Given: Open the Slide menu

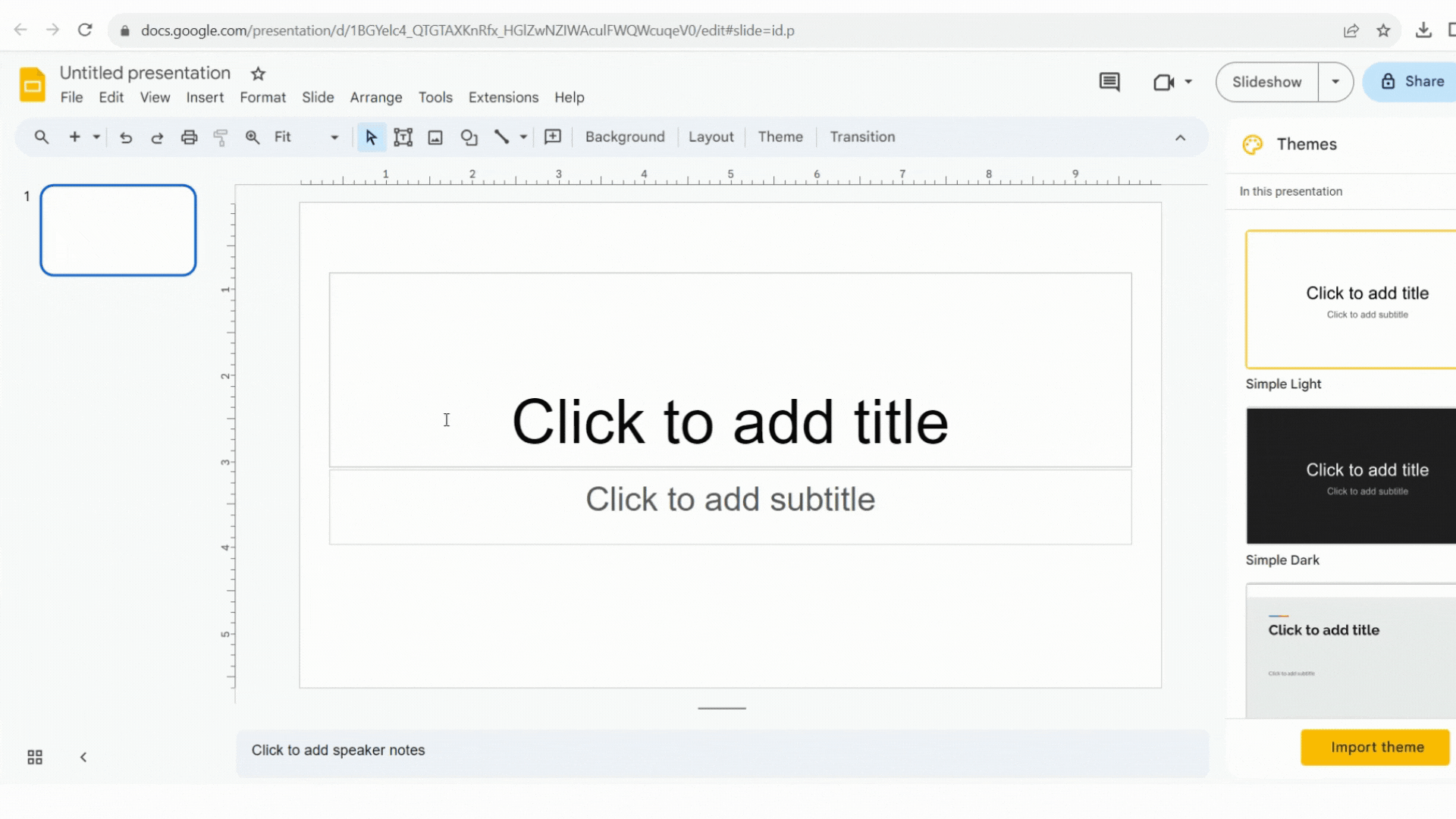Looking at the screenshot, I should click(318, 97).
